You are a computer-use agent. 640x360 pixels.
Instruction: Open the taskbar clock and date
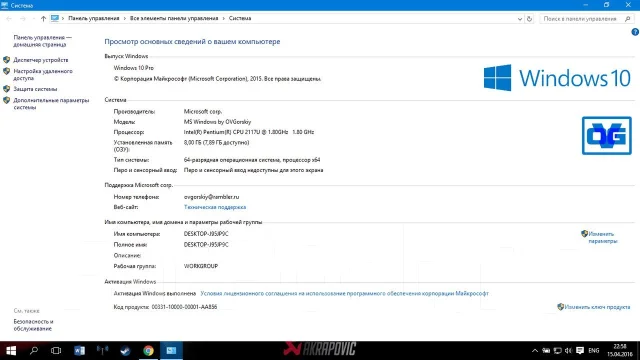click(x=620, y=351)
